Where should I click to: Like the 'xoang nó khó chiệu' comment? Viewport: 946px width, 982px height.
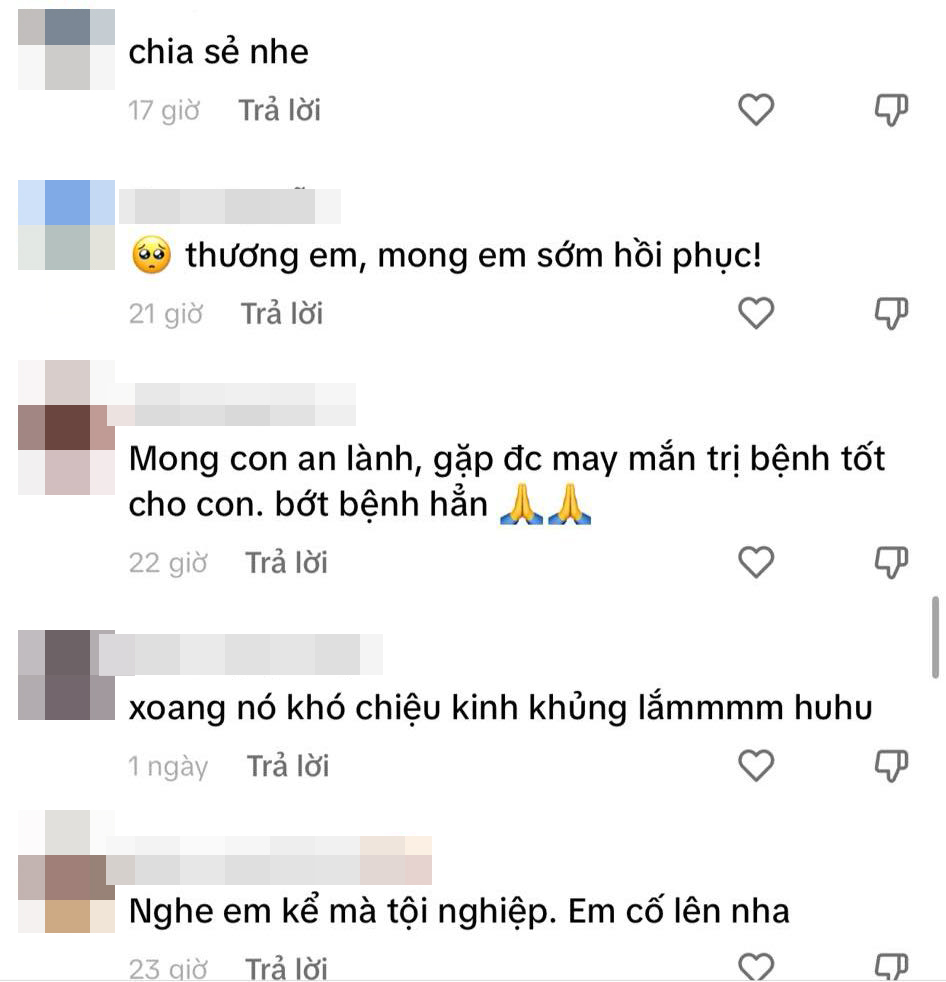coord(756,765)
